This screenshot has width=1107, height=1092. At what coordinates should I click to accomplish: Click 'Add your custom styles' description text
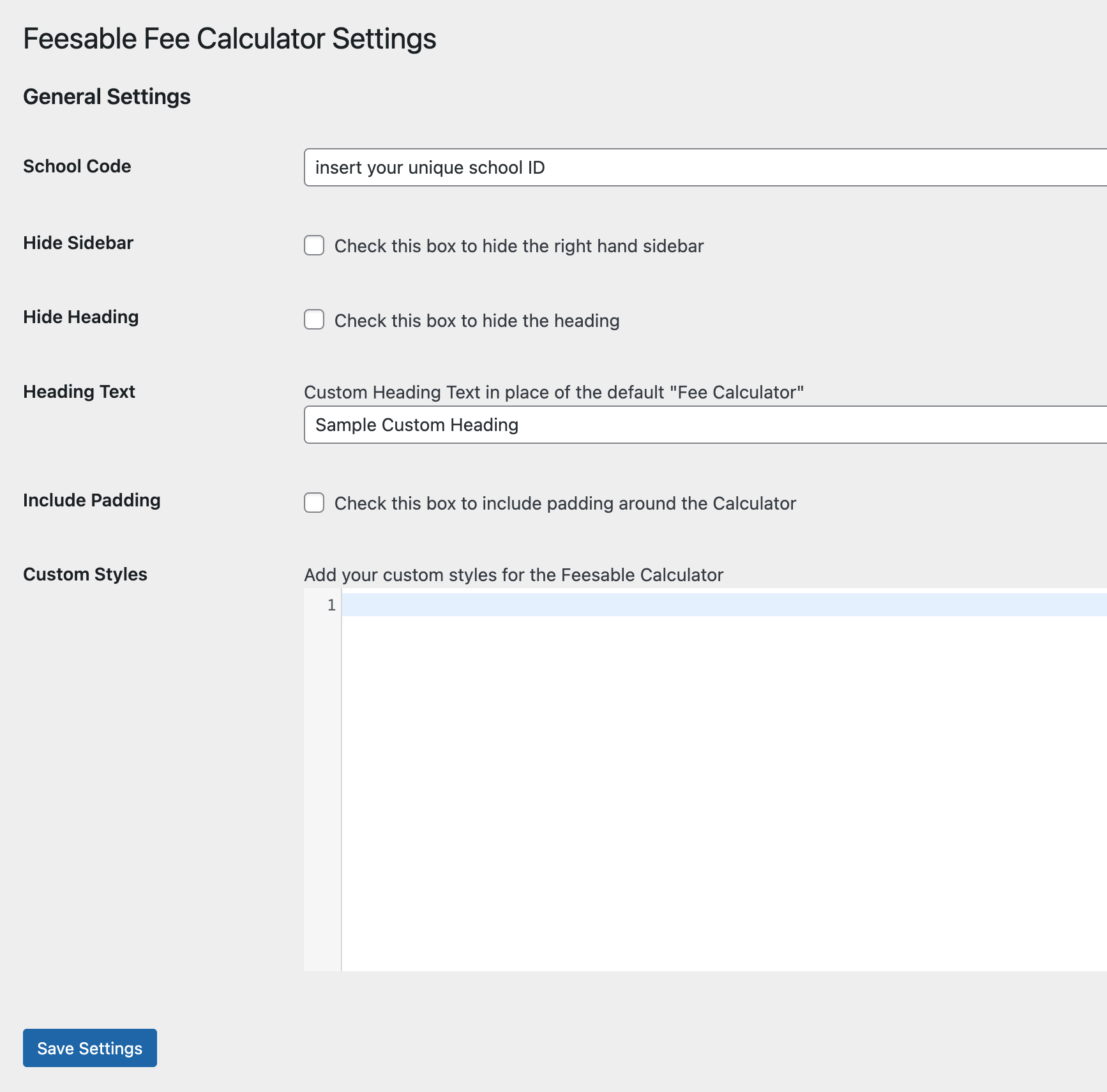tap(514, 575)
